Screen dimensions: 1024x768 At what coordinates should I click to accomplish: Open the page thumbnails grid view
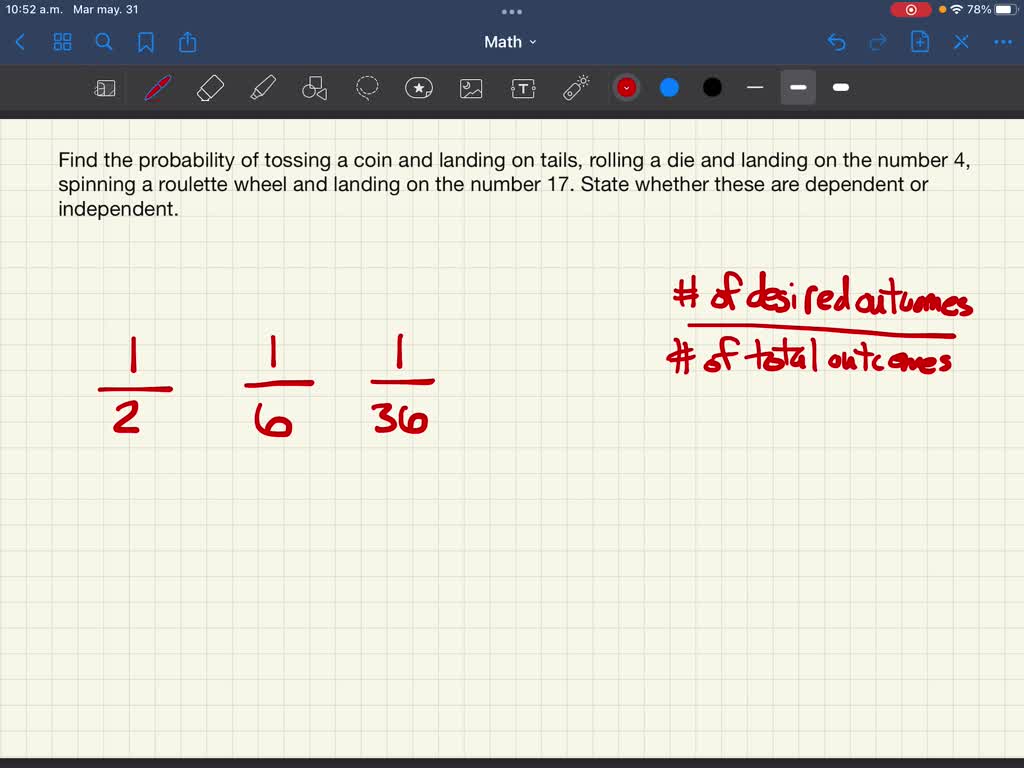[62, 42]
